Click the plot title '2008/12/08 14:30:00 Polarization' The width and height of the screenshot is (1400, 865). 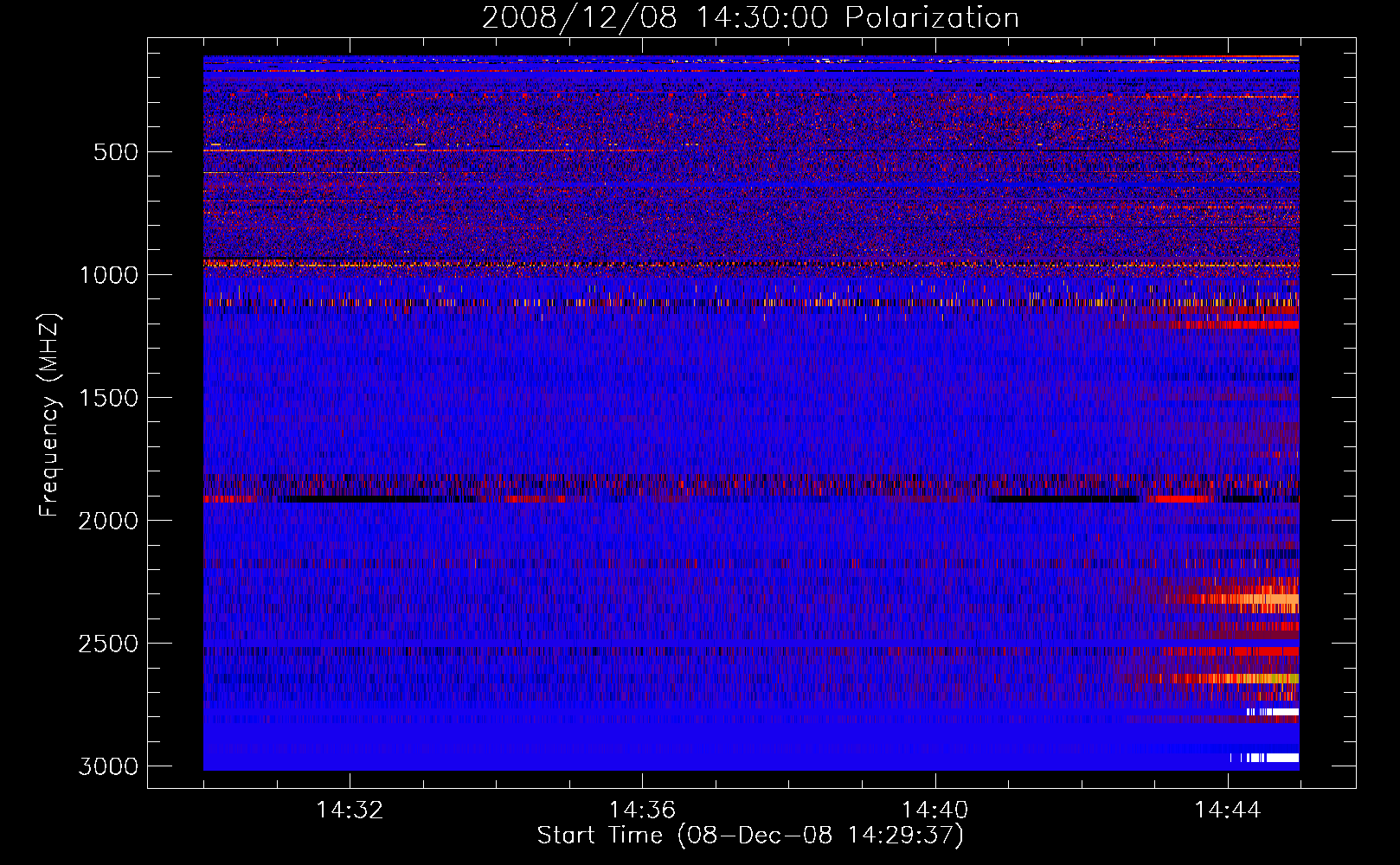750,18
